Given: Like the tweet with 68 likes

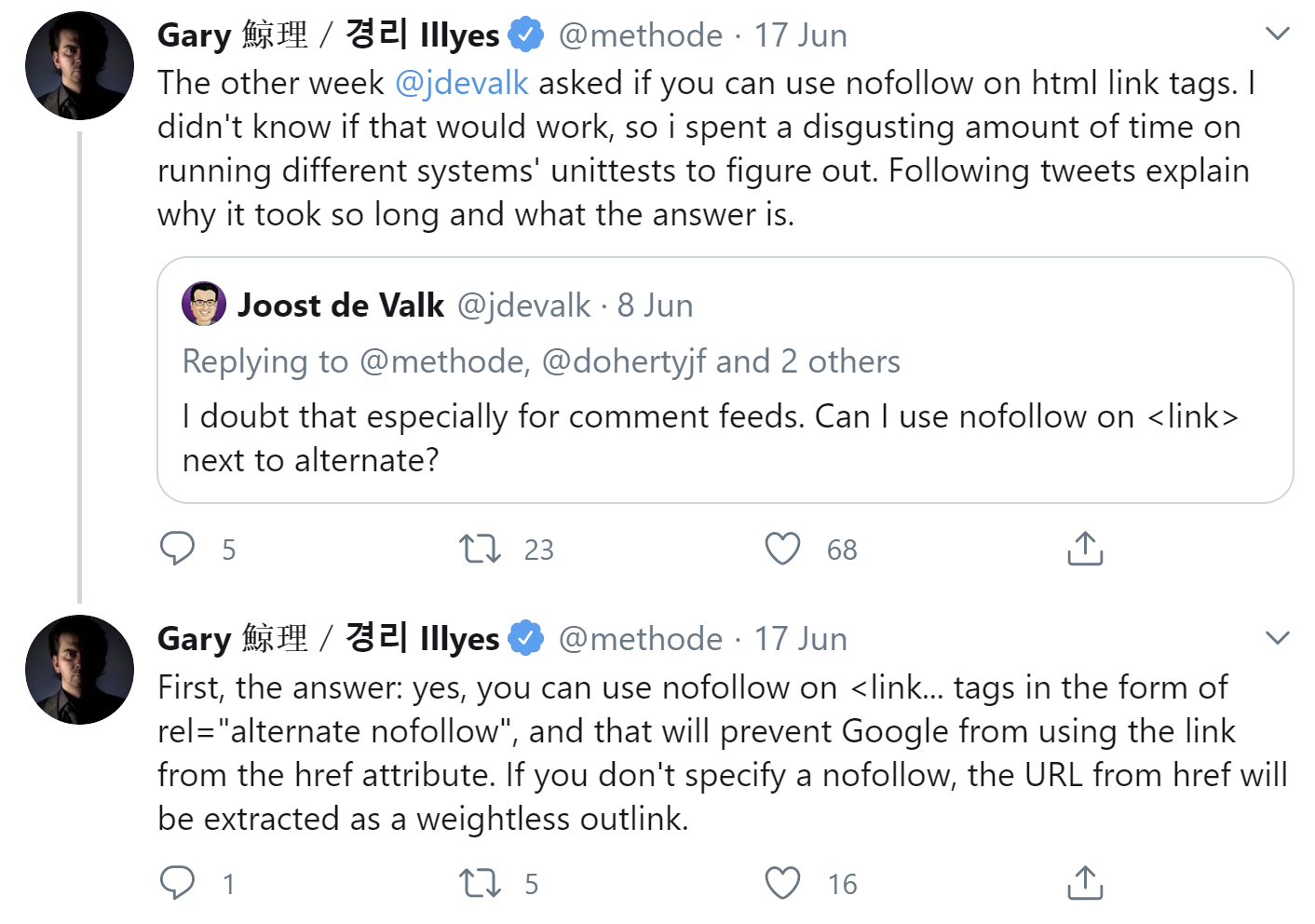Looking at the screenshot, I should click(783, 549).
